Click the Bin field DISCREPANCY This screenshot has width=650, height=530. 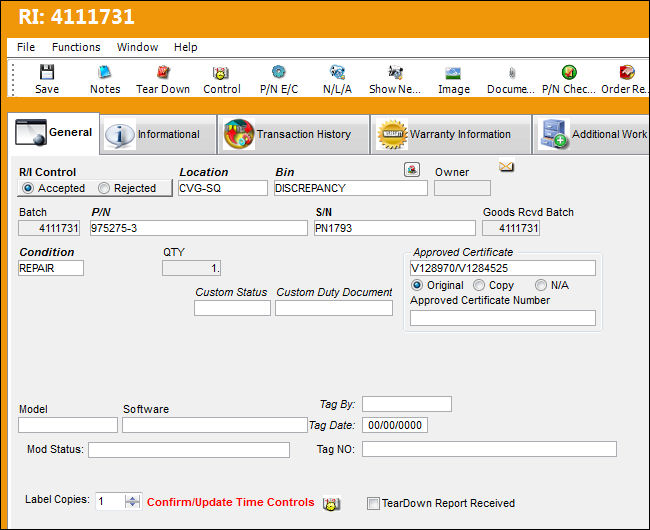(x=351, y=188)
